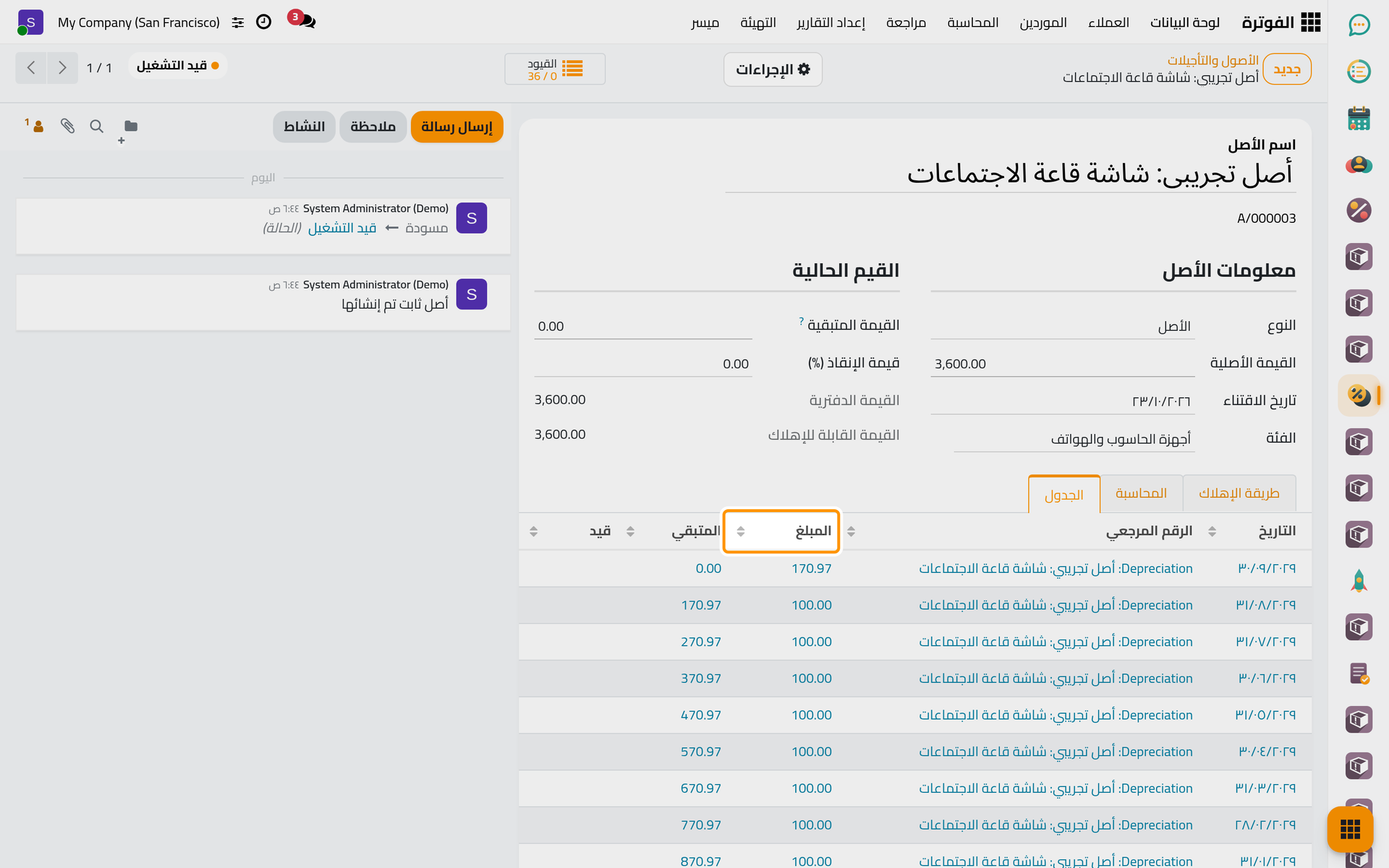Click the followers person icon in chatter
The height and width of the screenshot is (868, 1389).
35,126
